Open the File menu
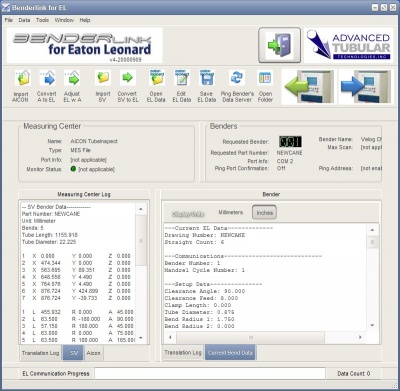400x391 pixels. pyautogui.click(x=9, y=20)
